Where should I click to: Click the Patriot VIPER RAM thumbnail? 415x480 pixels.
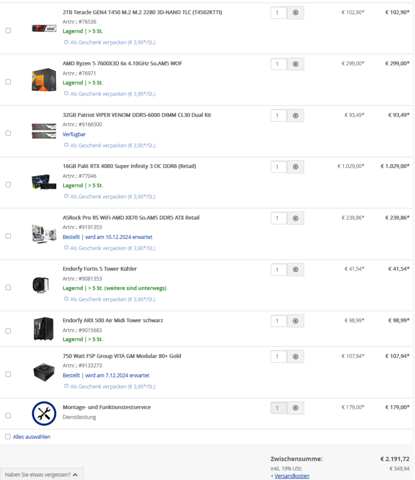coord(44,131)
